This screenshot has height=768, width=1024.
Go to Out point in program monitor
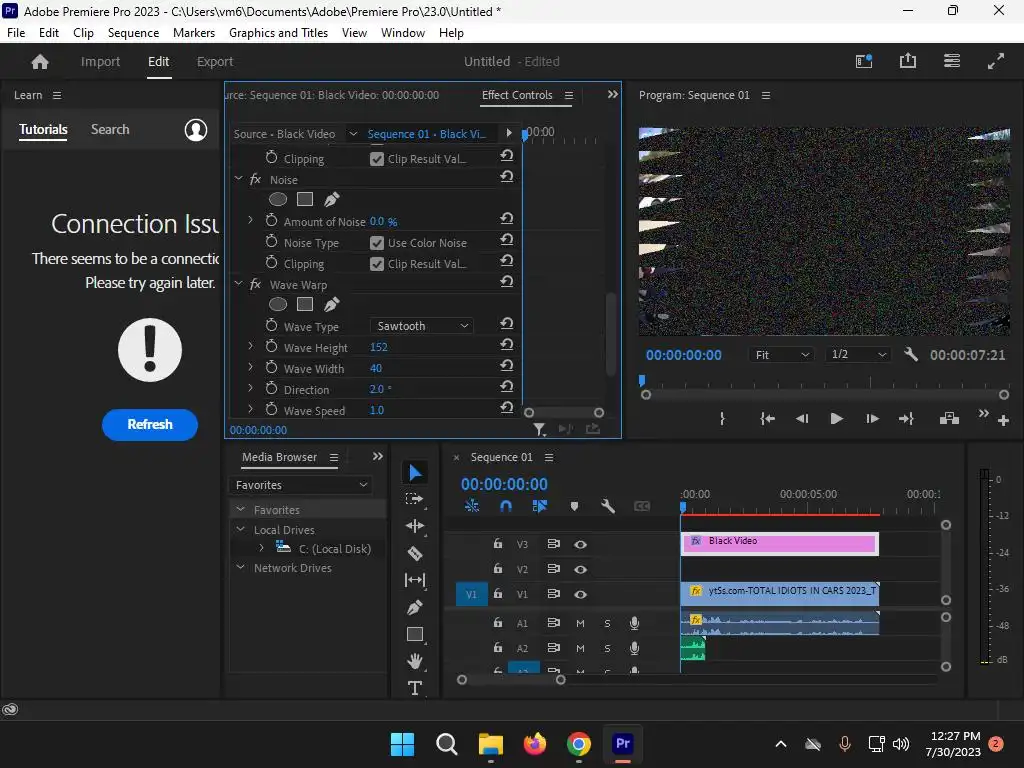pos(906,419)
